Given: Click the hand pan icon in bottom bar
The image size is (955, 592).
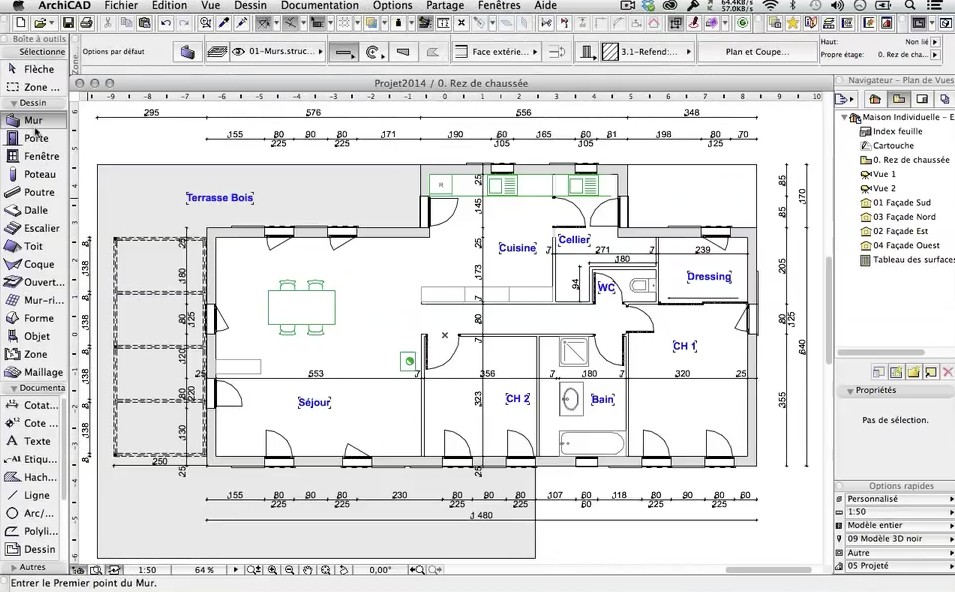Looking at the screenshot, I should 308,570.
